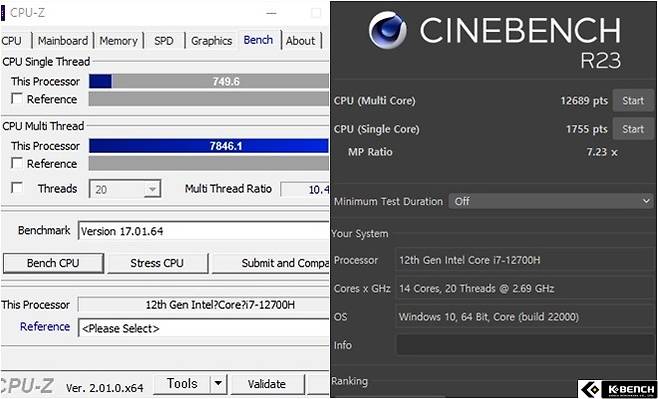
Task: Start the CPU Multi Core test
Action: point(633,101)
